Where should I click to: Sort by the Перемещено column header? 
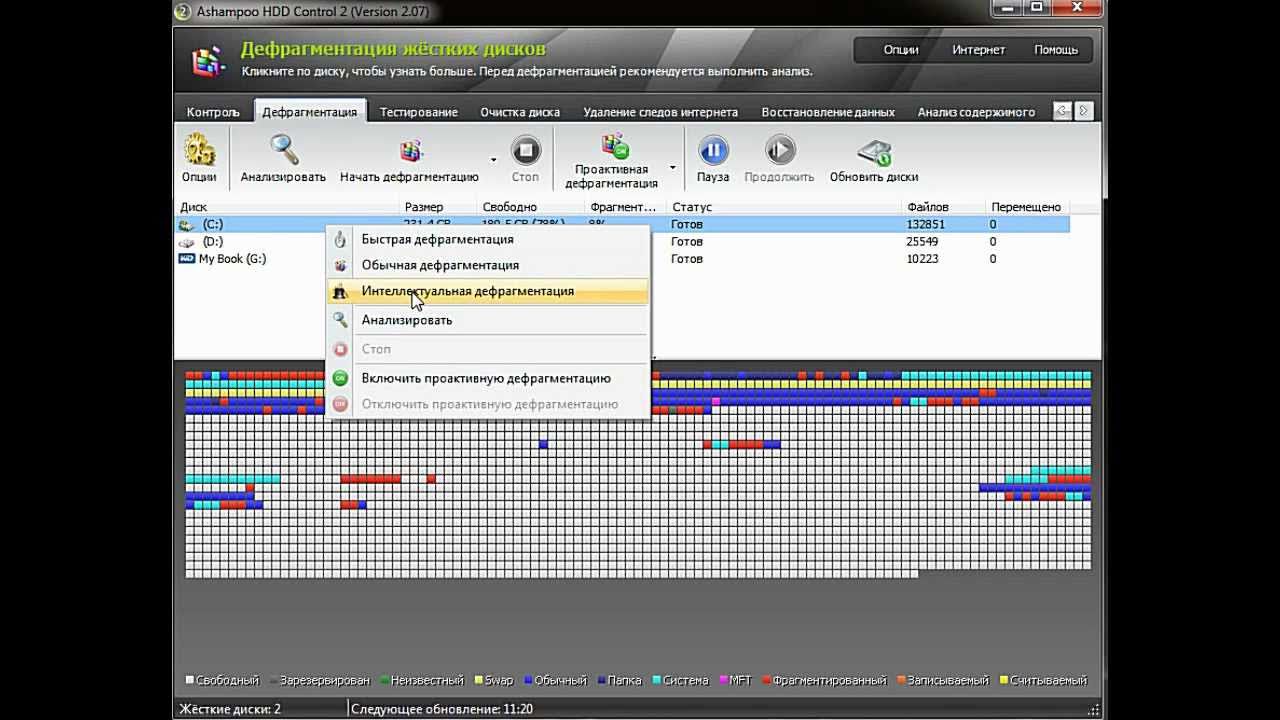click(x=1028, y=207)
